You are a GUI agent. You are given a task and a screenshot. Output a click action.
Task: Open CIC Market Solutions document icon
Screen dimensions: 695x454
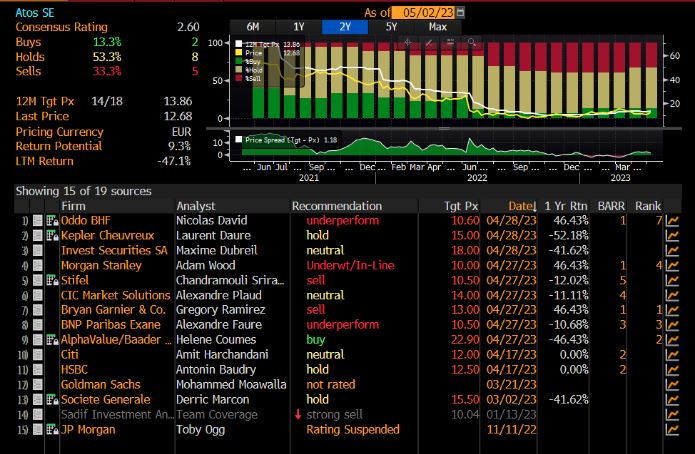click(38, 295)
